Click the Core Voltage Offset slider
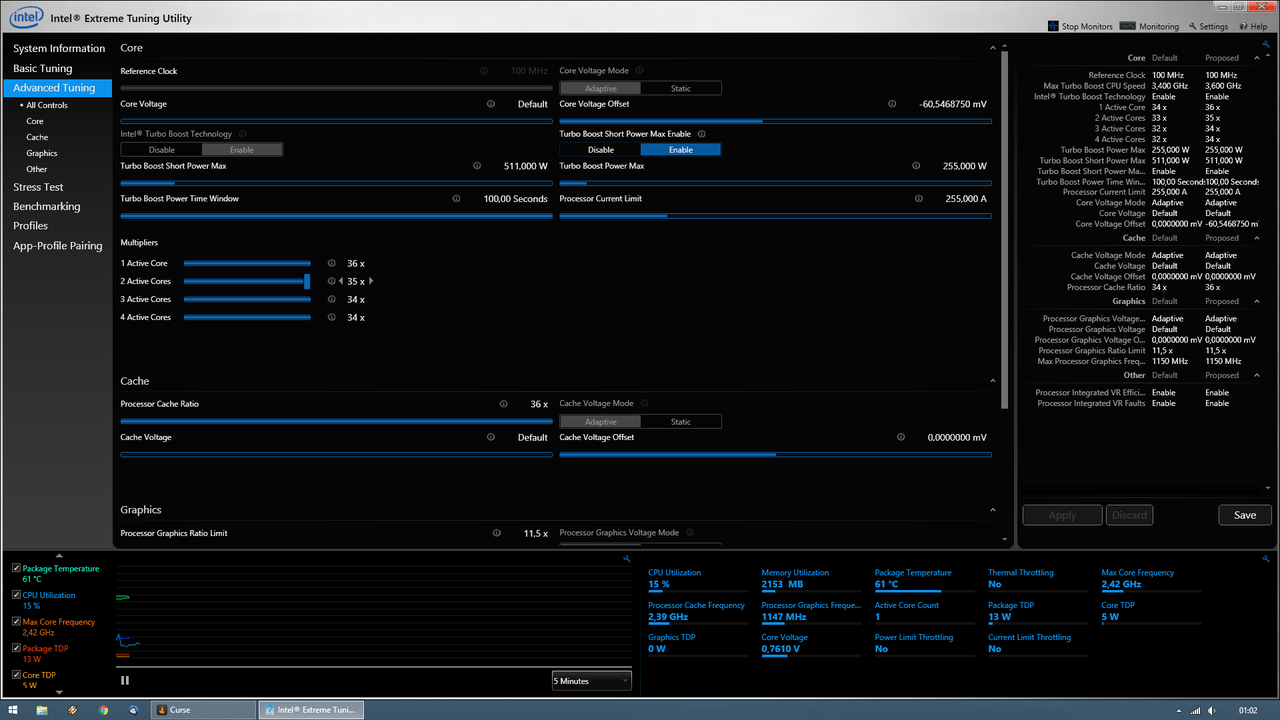This screenshot has width=1280, height=720. pos(776,121)
